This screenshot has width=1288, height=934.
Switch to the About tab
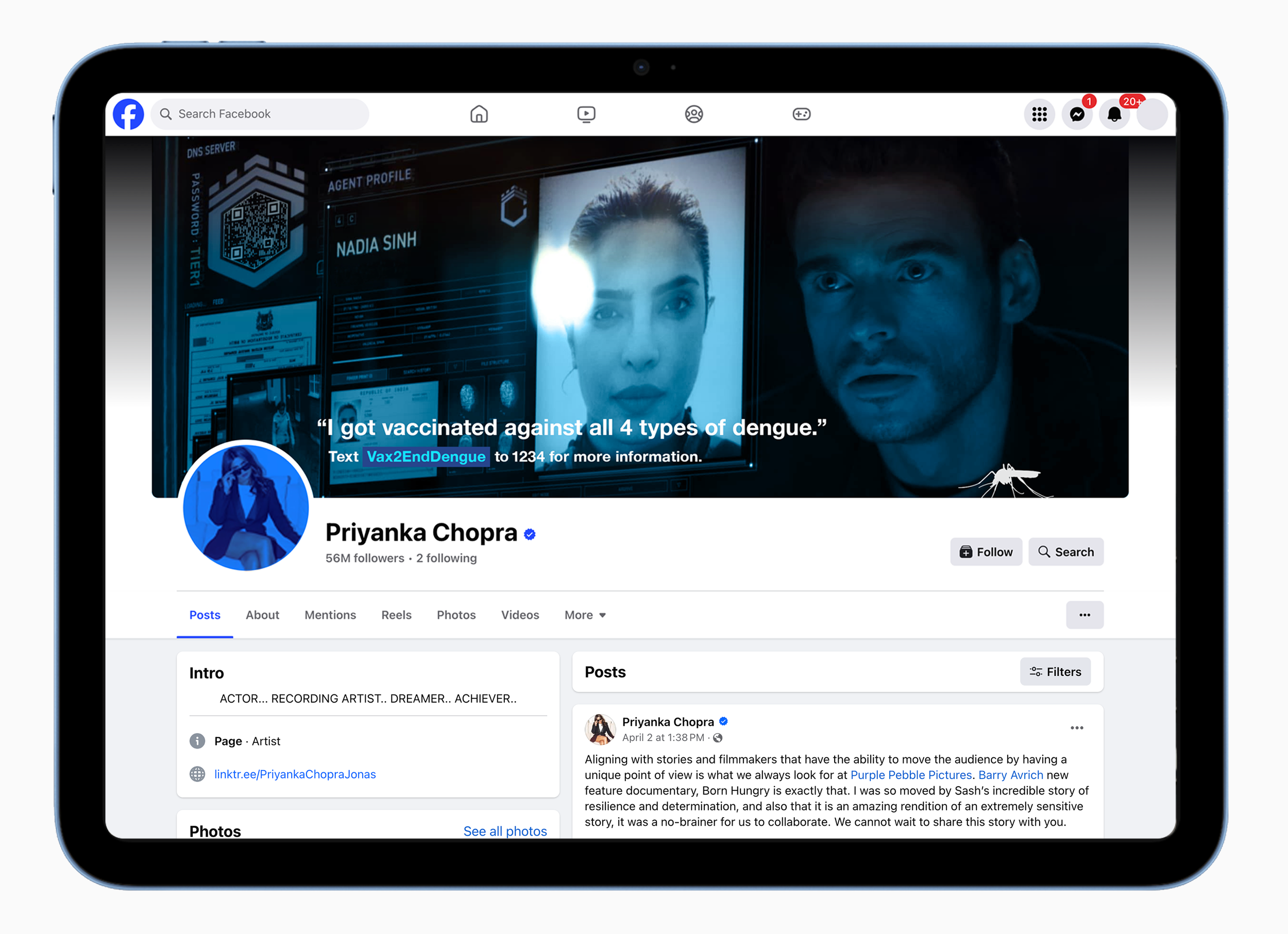point(262,615)
